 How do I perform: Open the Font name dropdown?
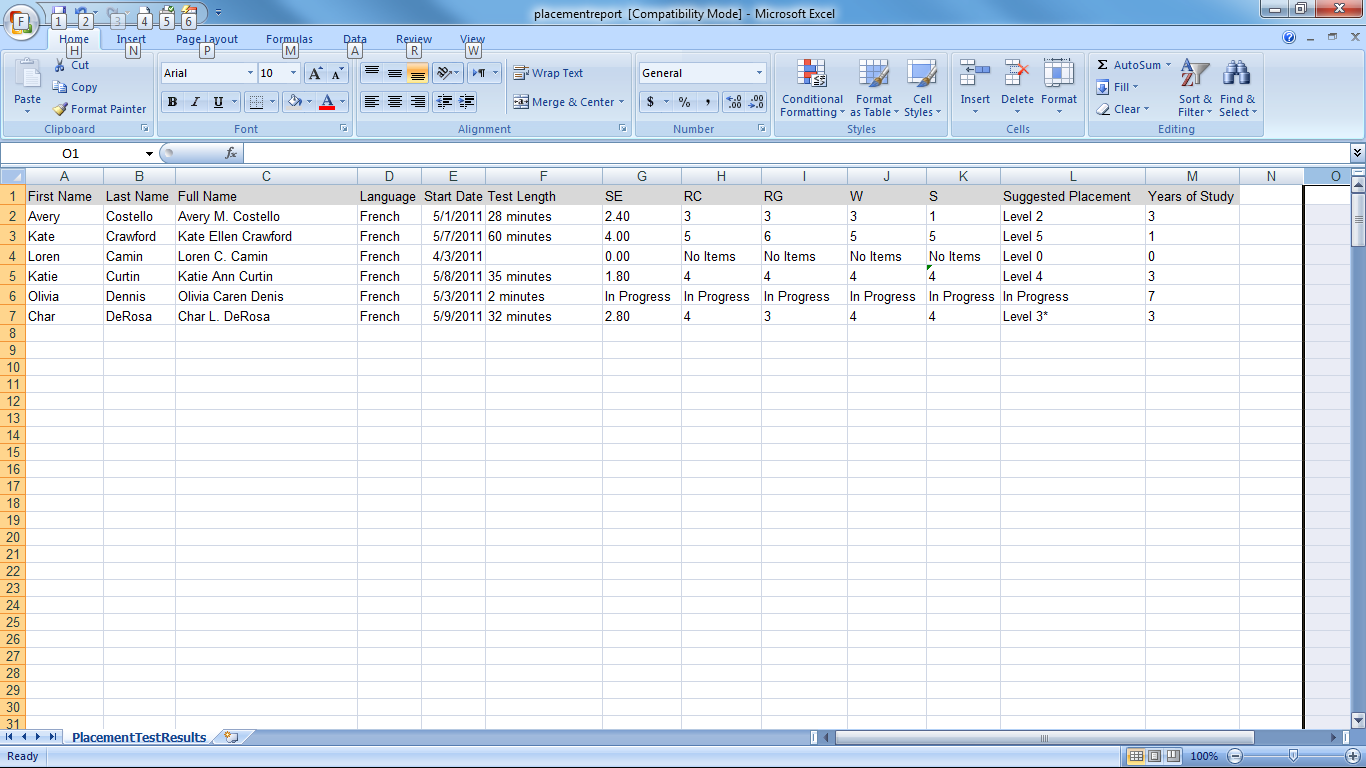250,73
